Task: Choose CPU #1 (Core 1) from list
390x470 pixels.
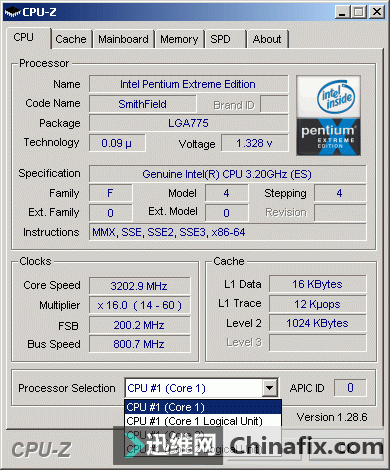Action: (x=203, y=407)
